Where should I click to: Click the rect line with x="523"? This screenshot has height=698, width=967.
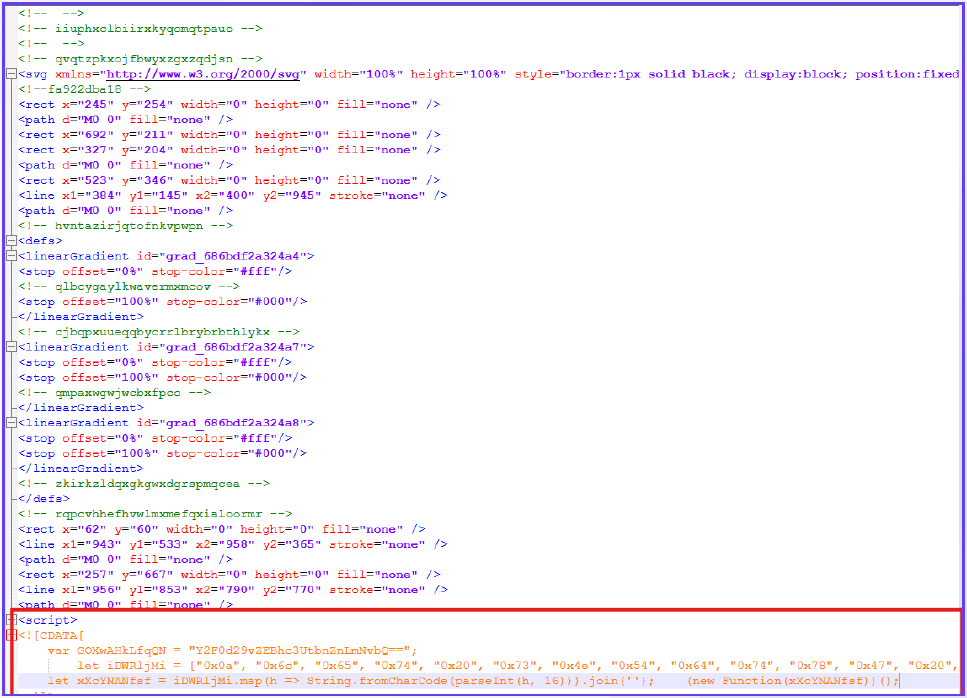pos(229,180)
